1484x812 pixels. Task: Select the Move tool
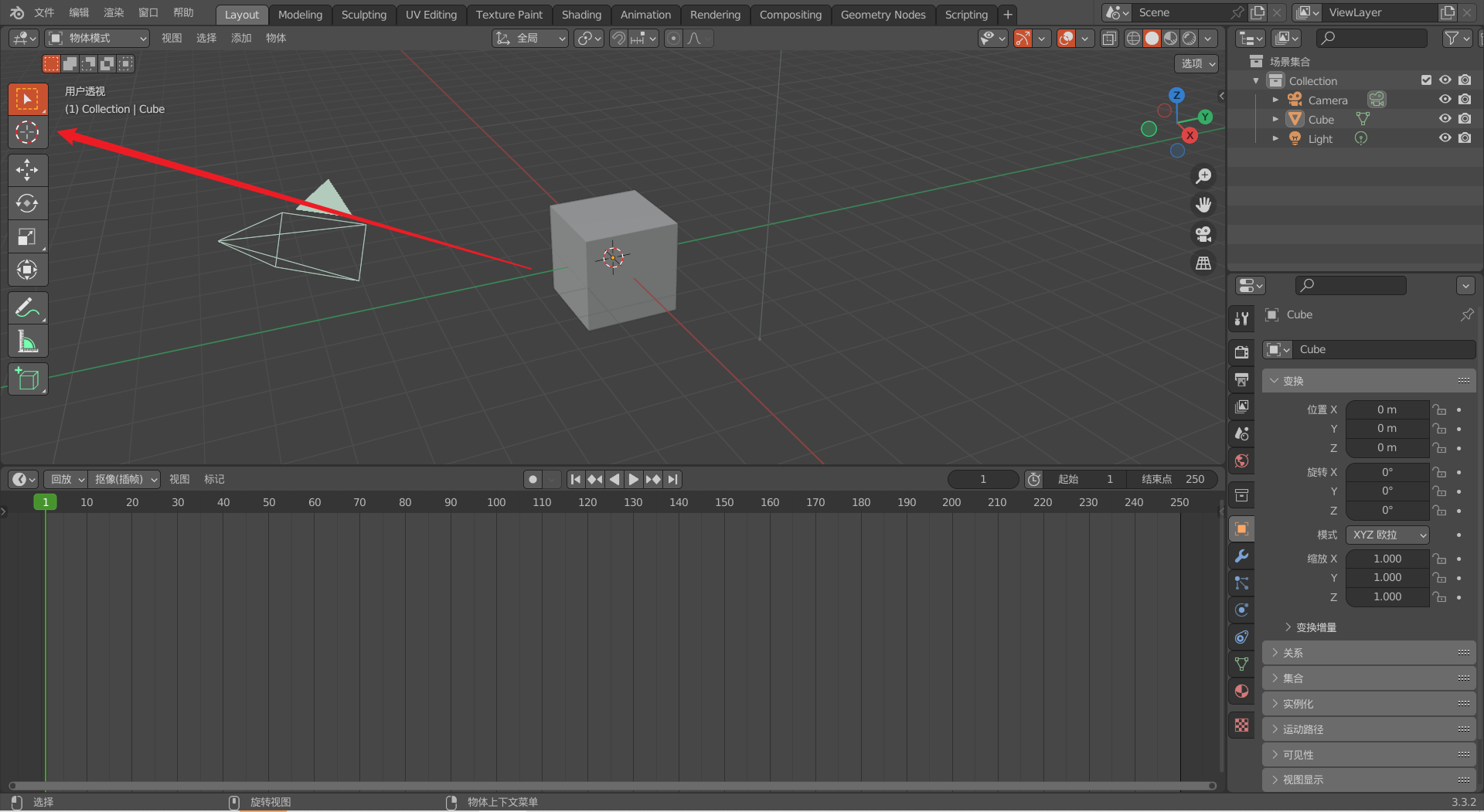point(28,170)
